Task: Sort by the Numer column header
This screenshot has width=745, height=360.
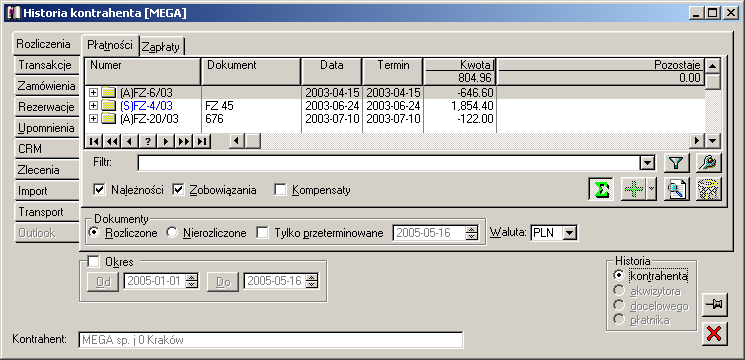Action: [143, 71]
